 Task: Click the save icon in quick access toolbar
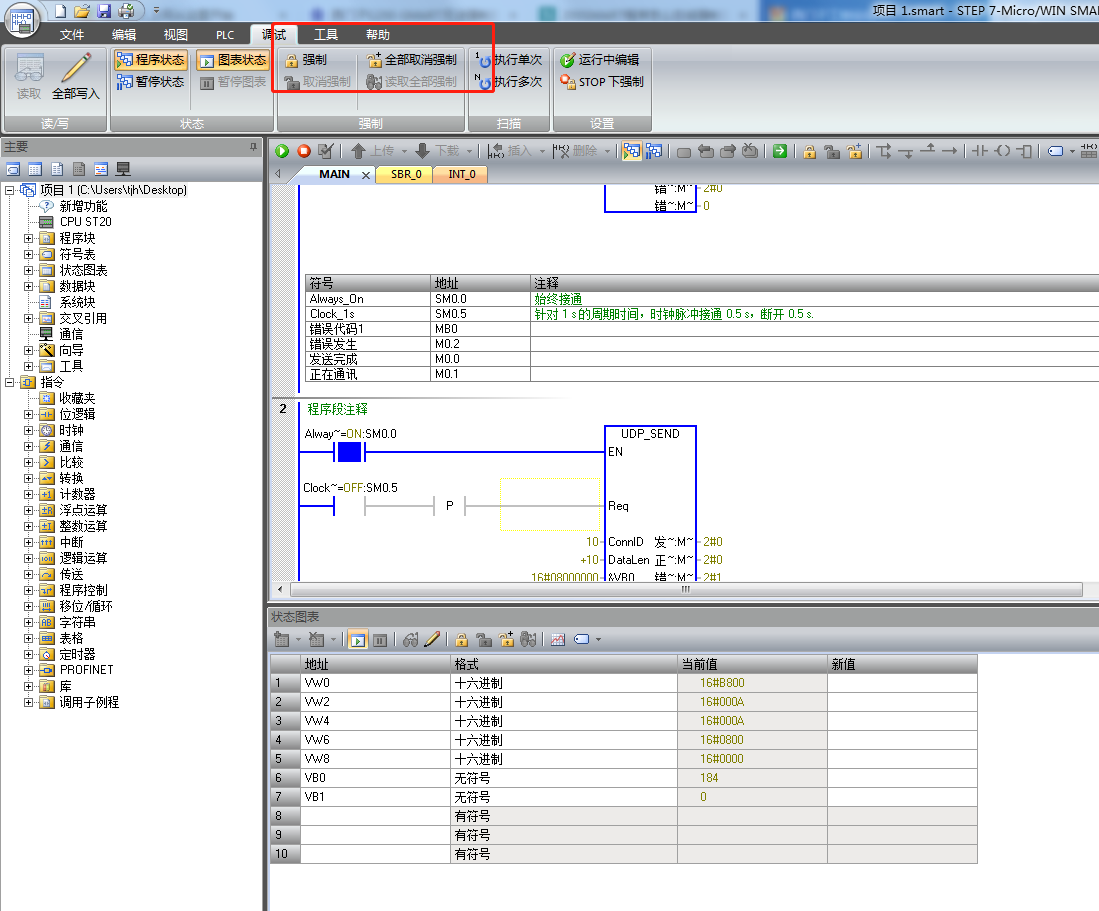104,11
